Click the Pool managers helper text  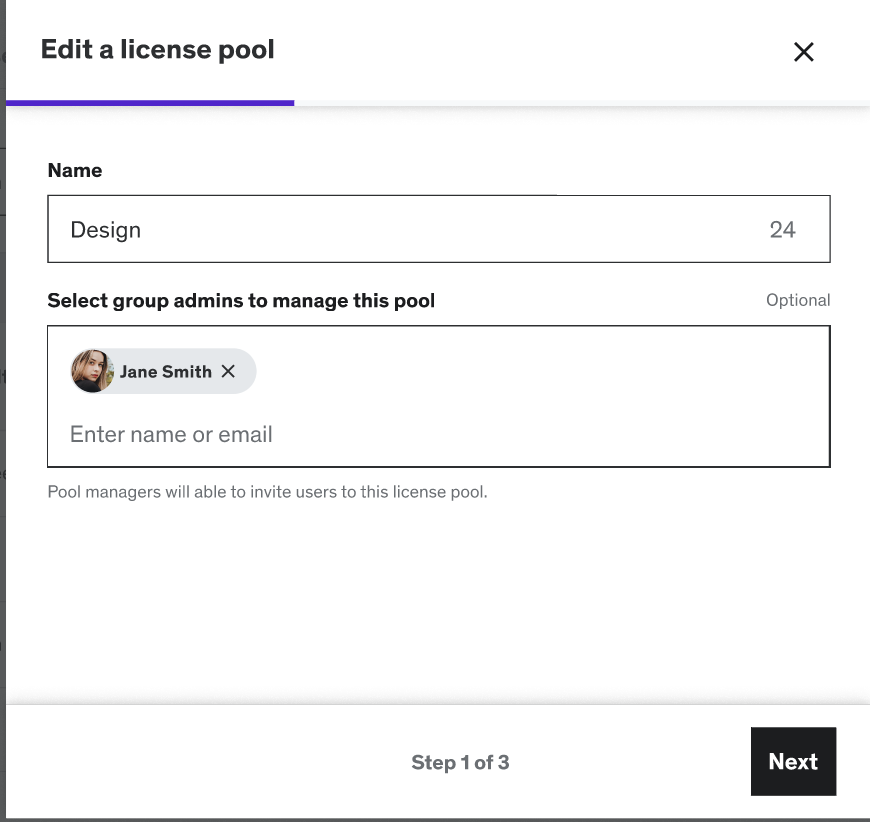tap(267, 492)
